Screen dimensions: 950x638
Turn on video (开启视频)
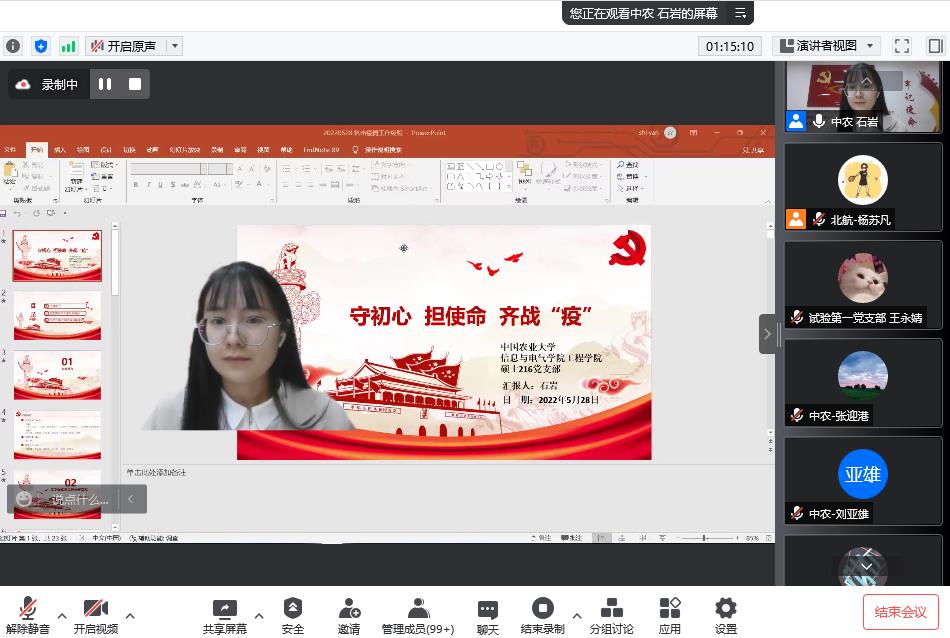tap(95, 609)
